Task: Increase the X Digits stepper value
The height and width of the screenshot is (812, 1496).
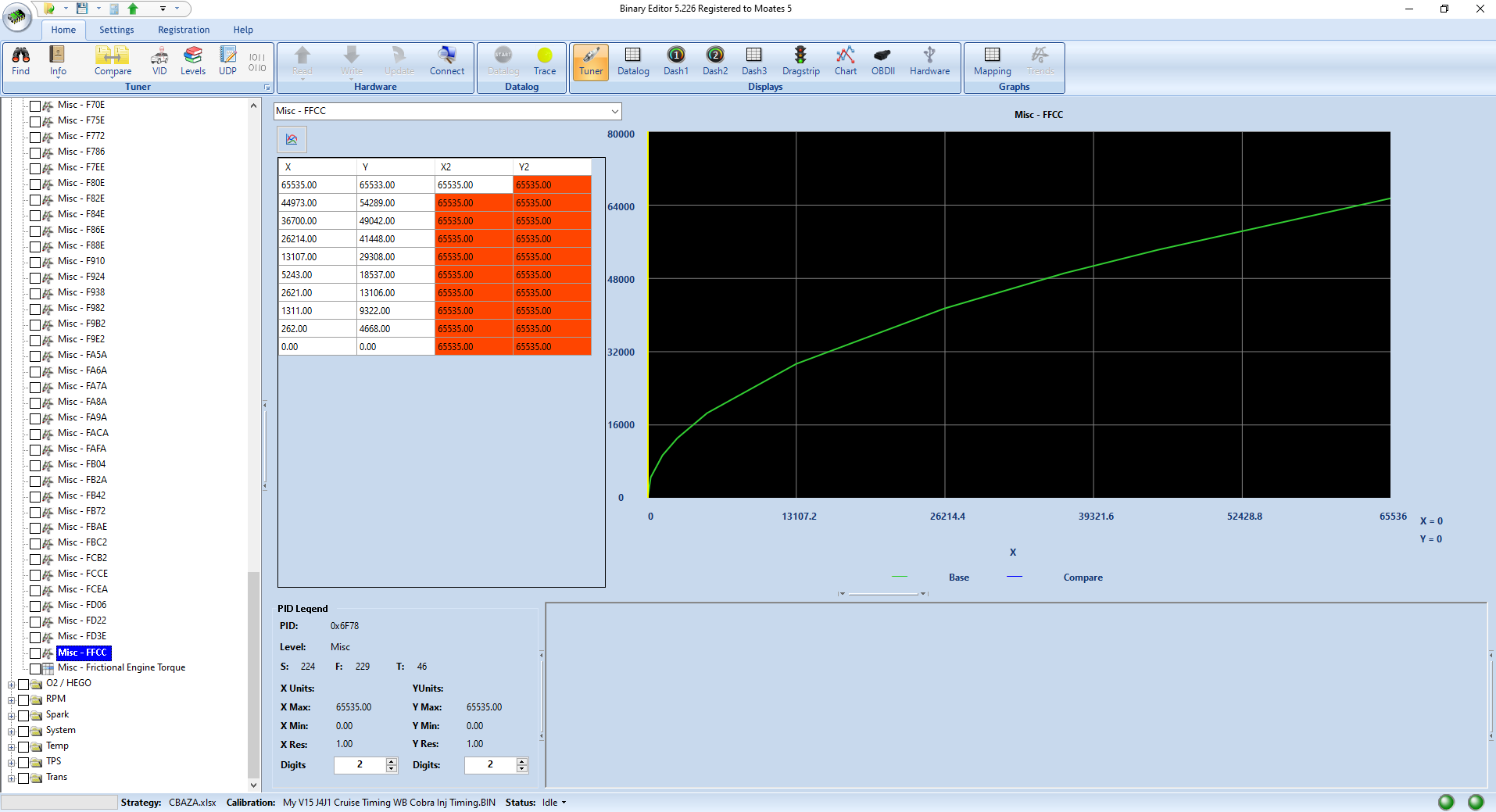Action: (392, 761)
